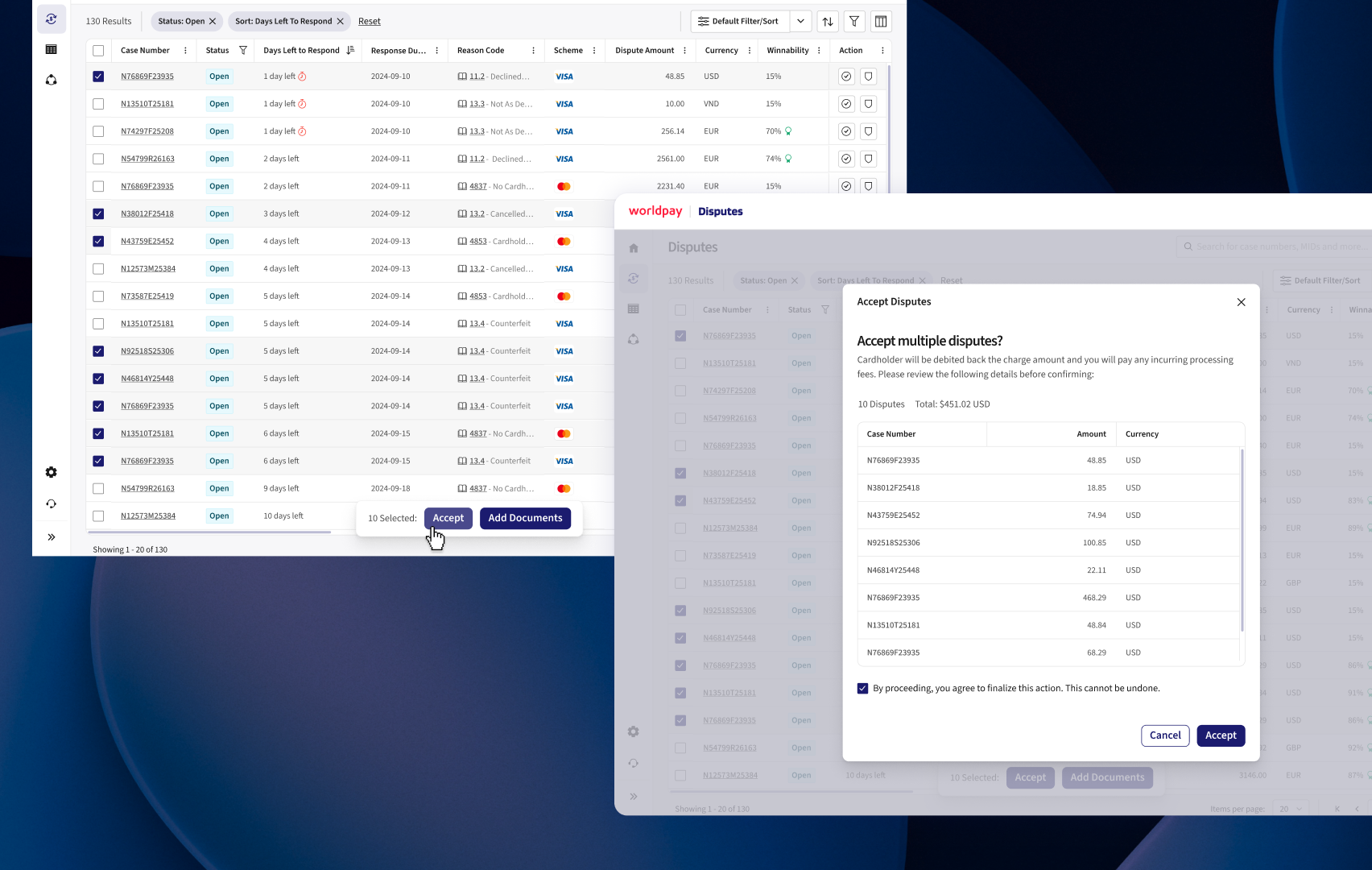Click Cancel in the Accept Disputes dialog
This screenshot has height=870, width=1372.
(x=1165, y=735)
